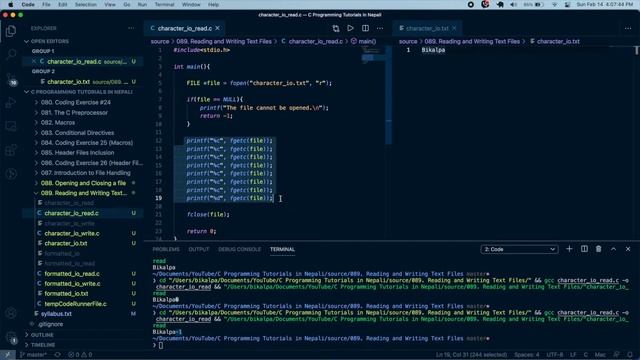Open the Selection menu in menu bar
This screenshot has height=360, width=640.
pos(86,4)
